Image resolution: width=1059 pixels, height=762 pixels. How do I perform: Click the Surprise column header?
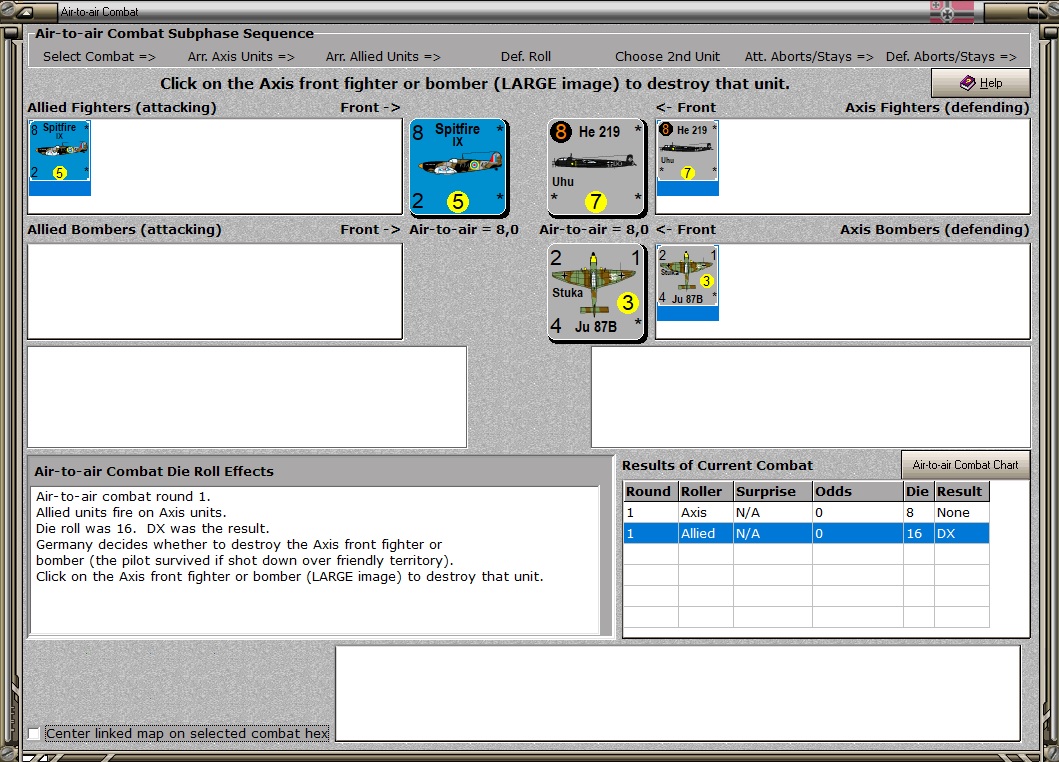773,491
